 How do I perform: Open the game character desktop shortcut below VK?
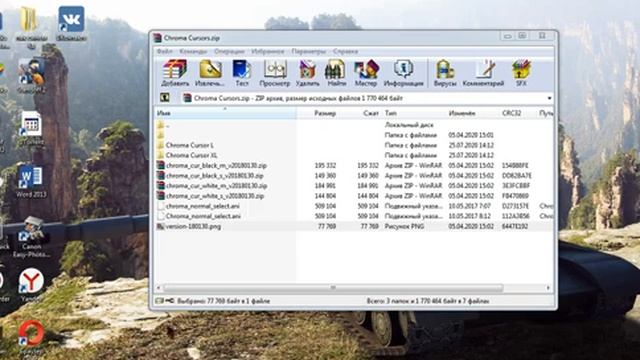click(31, 76)
